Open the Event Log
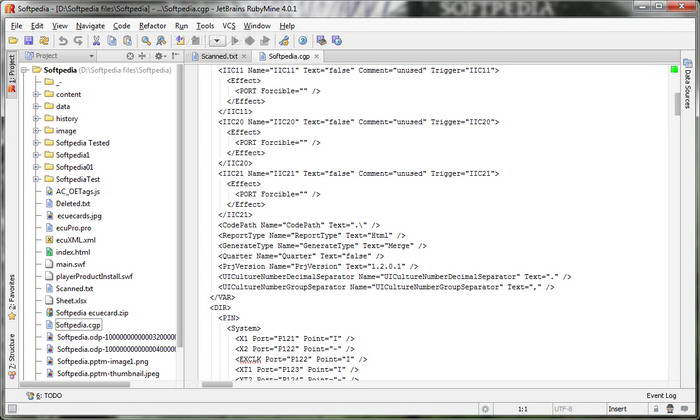This screenshot has height=420, width=700. (661, 395)
